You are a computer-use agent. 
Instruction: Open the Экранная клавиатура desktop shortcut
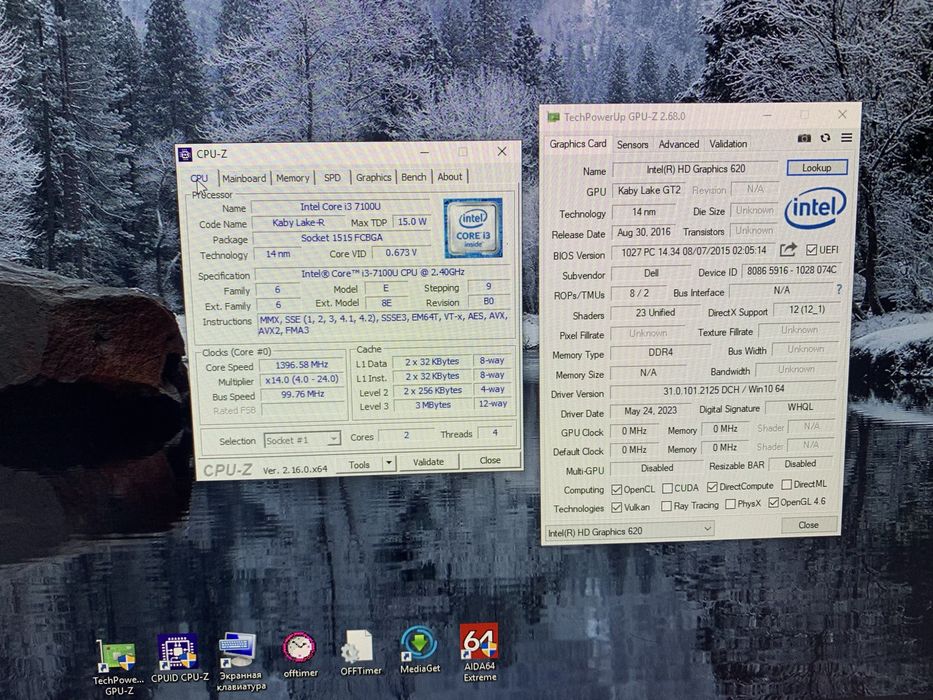coord(240,662)
